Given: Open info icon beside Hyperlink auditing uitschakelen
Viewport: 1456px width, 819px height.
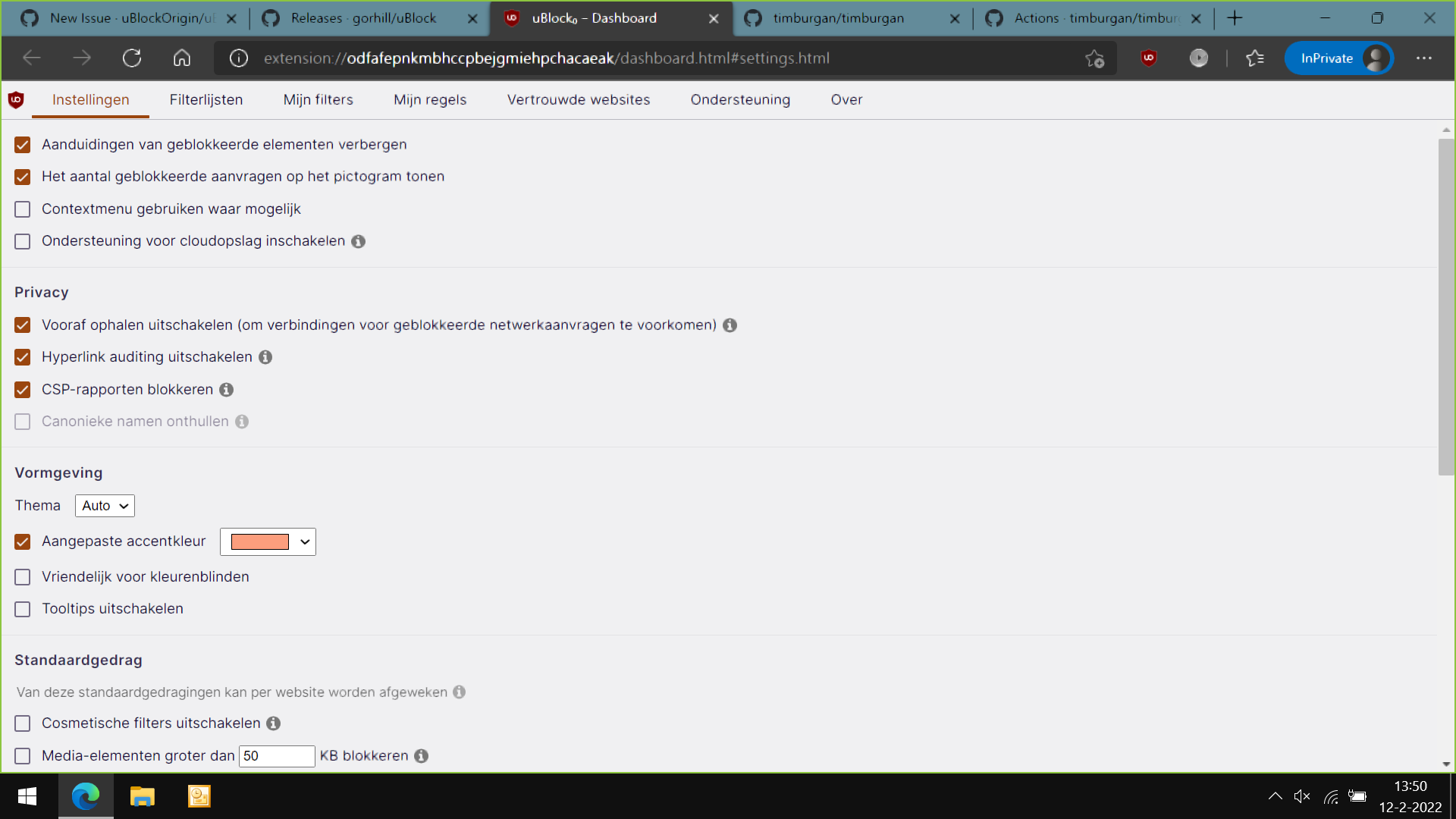Looking at the screenshot, I should 265,357.
